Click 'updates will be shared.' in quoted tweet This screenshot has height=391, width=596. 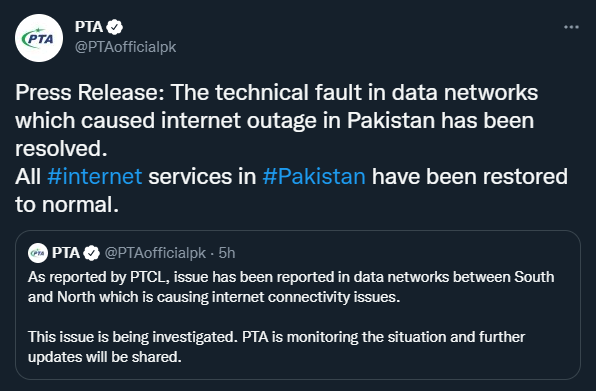(x=105, y=357)
